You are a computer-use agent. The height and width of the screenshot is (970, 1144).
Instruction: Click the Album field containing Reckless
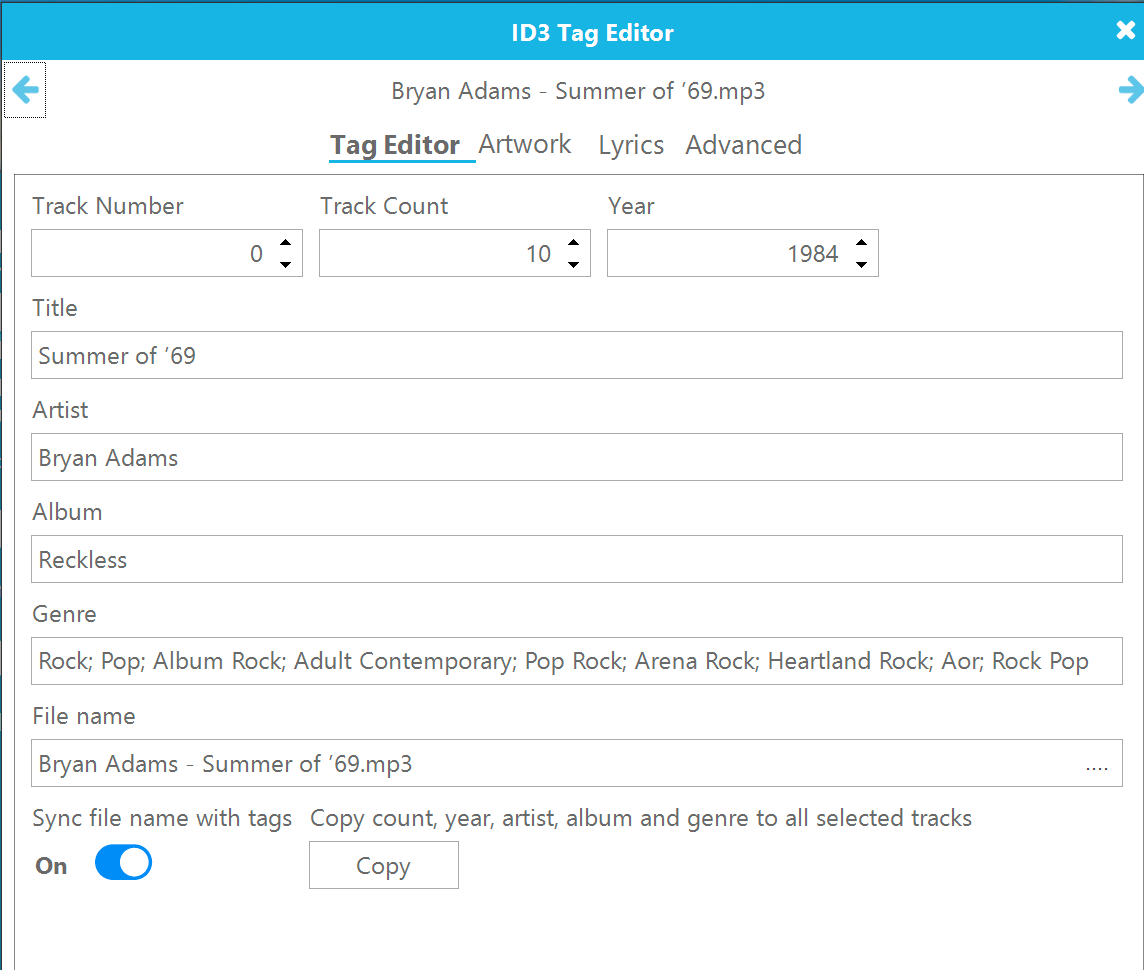click(x=576, y=559)
